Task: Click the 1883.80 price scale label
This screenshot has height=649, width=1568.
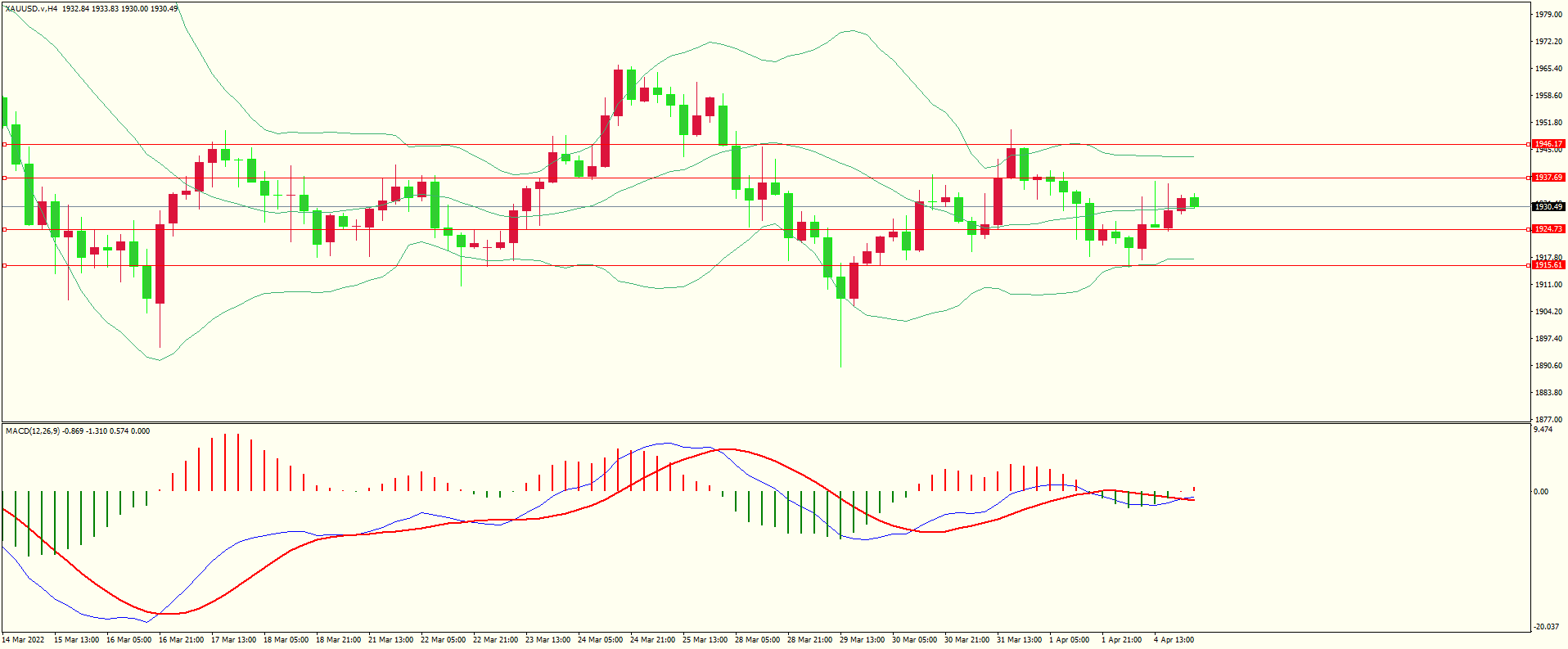Action: (x=1549, y=393)
